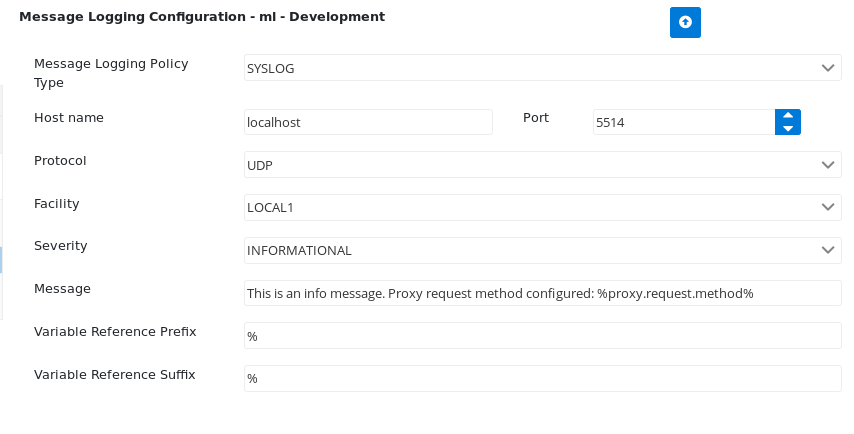Viewport: 854px width, 434px height.
Task: Click the Message text field
Action: pos(542,294)
